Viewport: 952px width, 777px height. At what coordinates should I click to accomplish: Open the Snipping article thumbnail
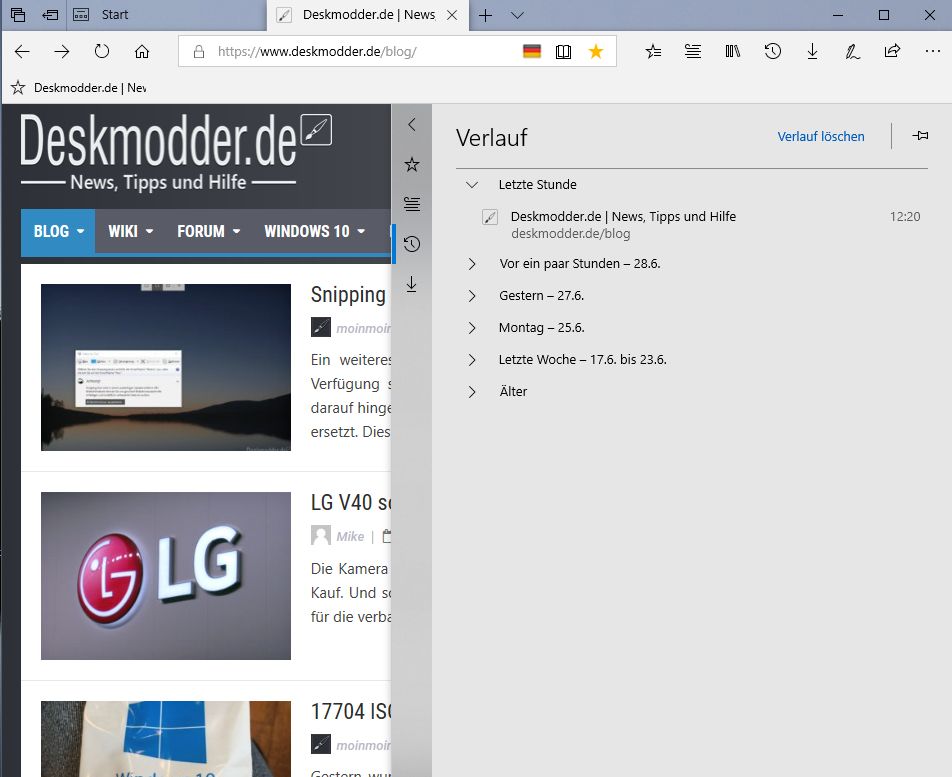(166, 367)
